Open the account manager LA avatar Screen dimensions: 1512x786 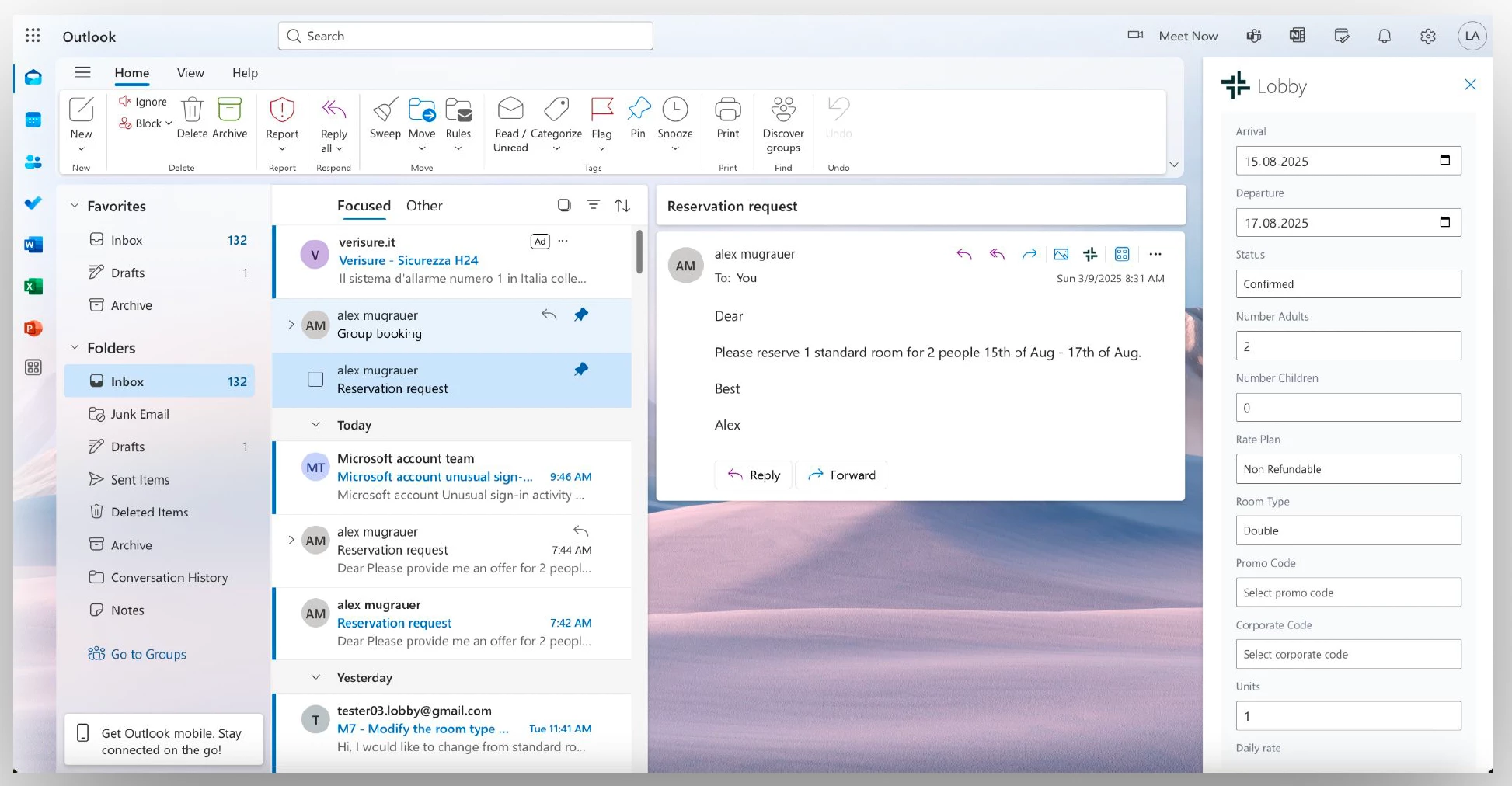click(x=1472, y=36)
